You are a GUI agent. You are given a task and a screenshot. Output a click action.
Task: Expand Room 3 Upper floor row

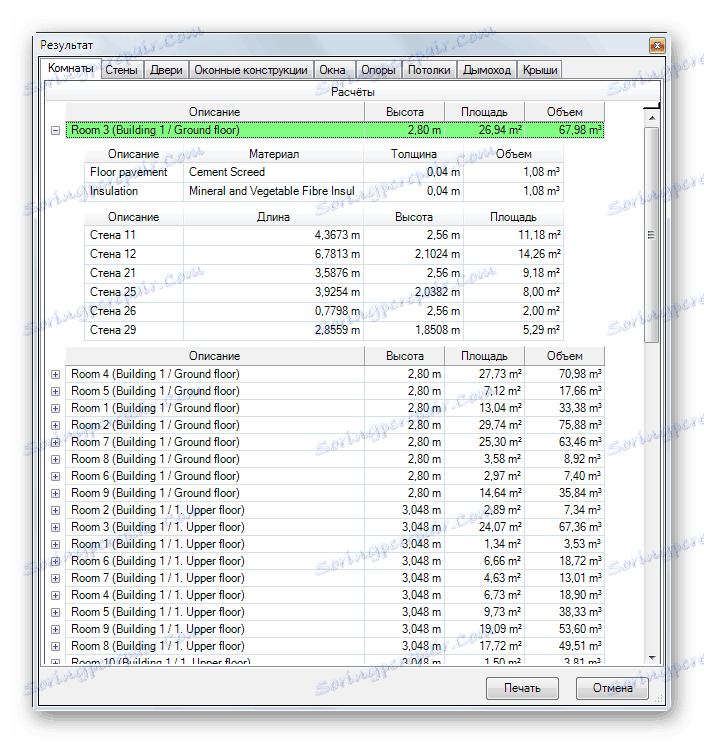(x=56, y=528)
